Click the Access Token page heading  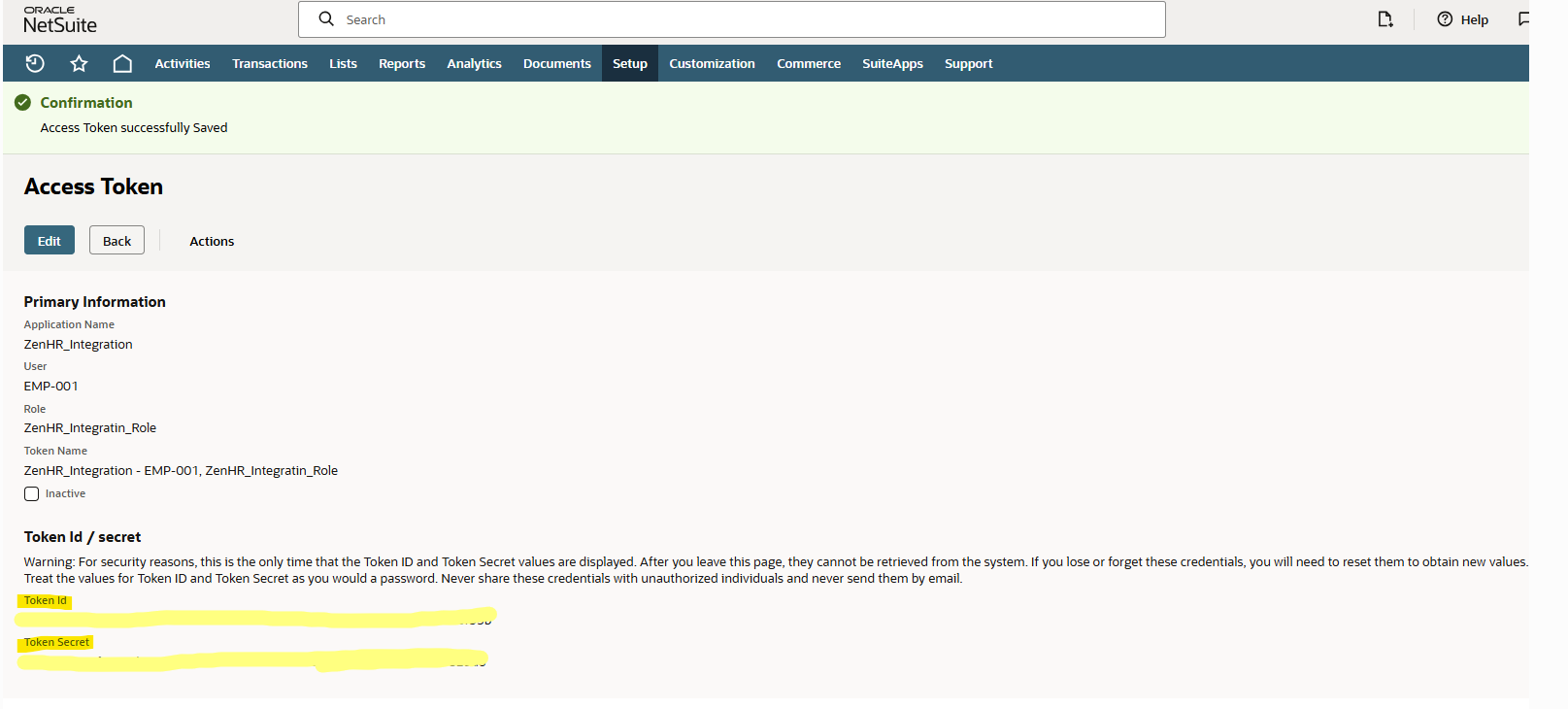93,186
